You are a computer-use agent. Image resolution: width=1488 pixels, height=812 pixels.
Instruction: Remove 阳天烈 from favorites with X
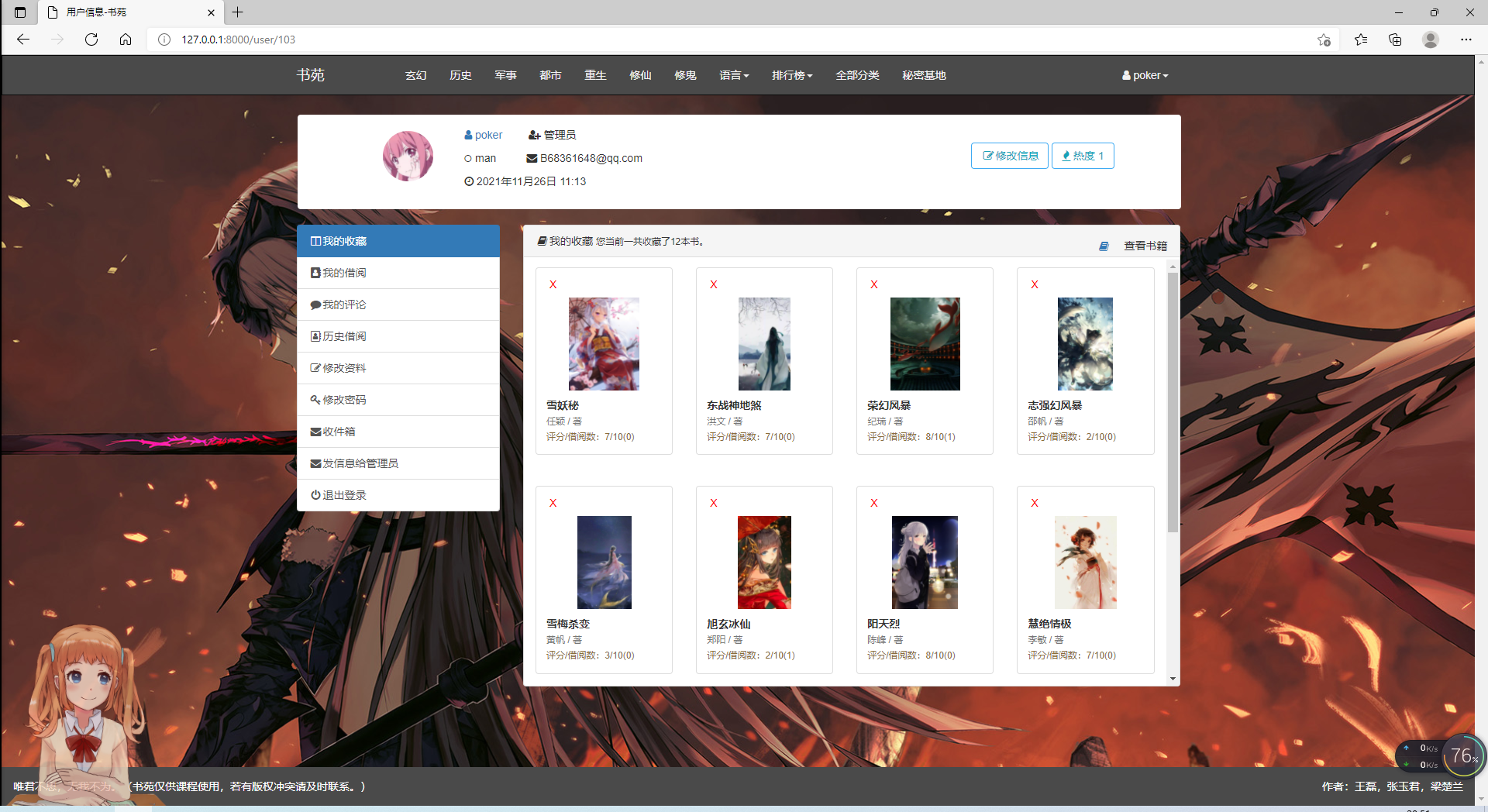874,503
